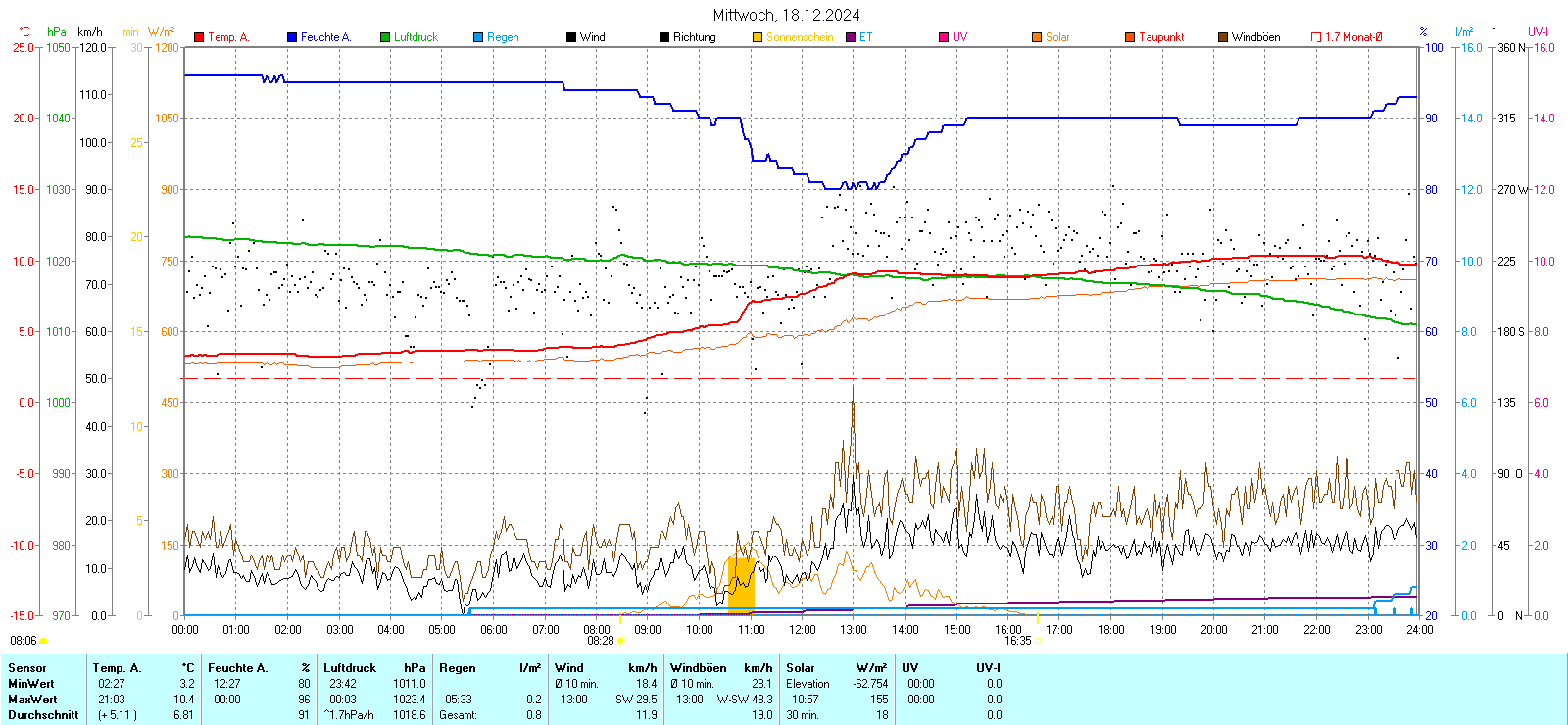Click the Solar legend label
Image resolution: width=1568 pixels, height=725 pixels.
point(1057,37)
